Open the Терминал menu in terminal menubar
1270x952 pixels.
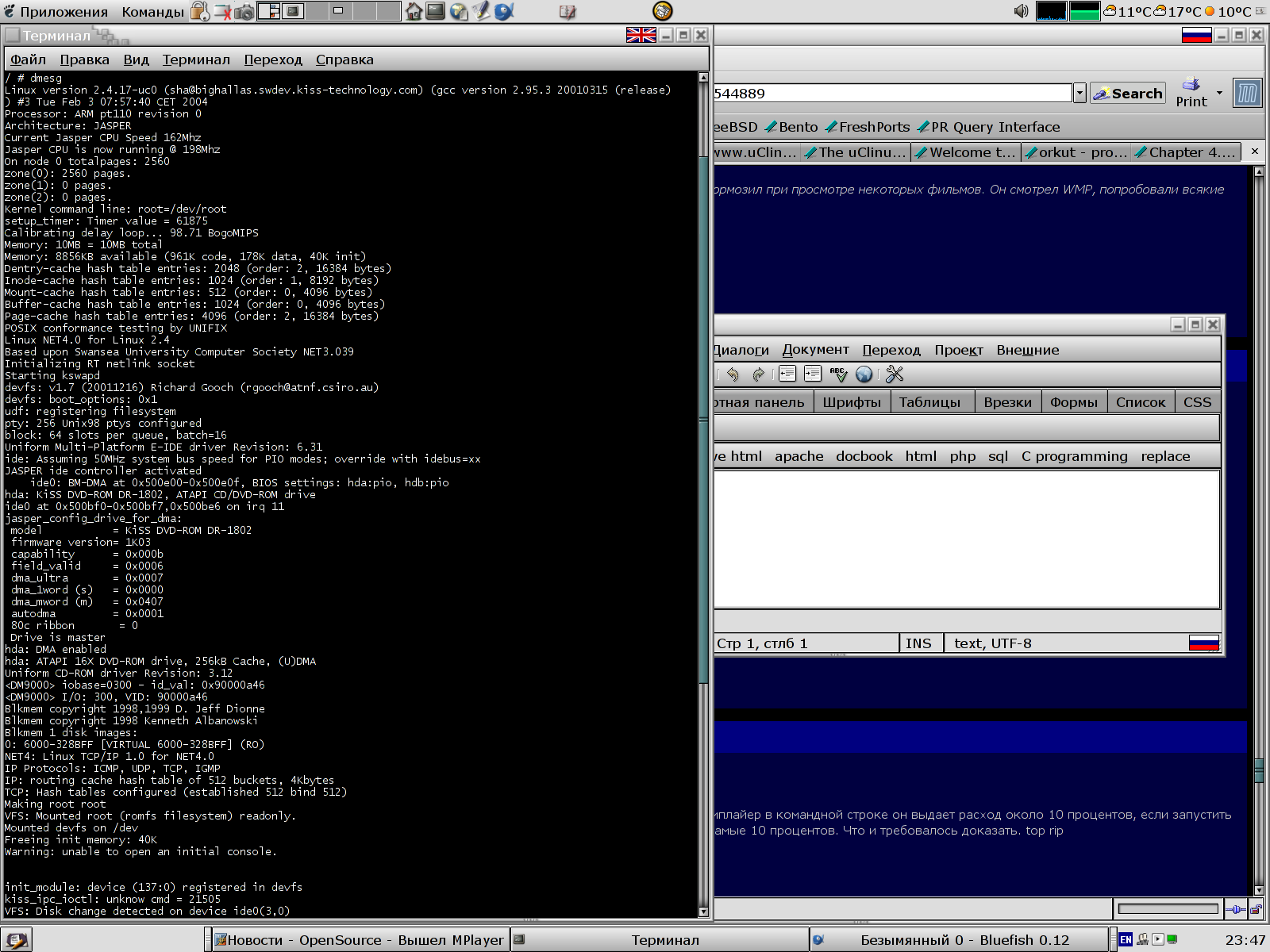pyautogui.click(x=196, y=59)
